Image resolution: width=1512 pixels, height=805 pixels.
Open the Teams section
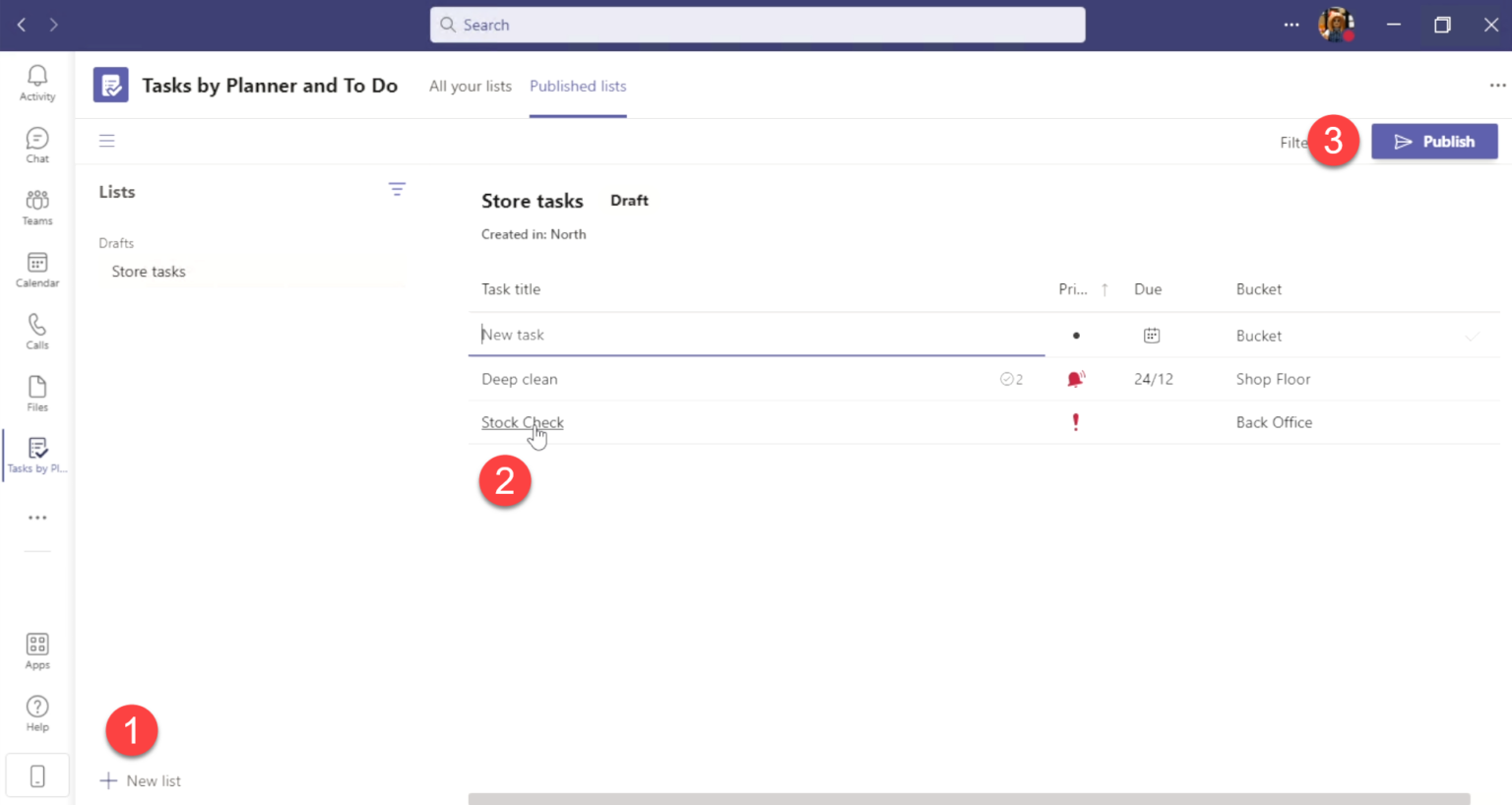tap(36, 207)
